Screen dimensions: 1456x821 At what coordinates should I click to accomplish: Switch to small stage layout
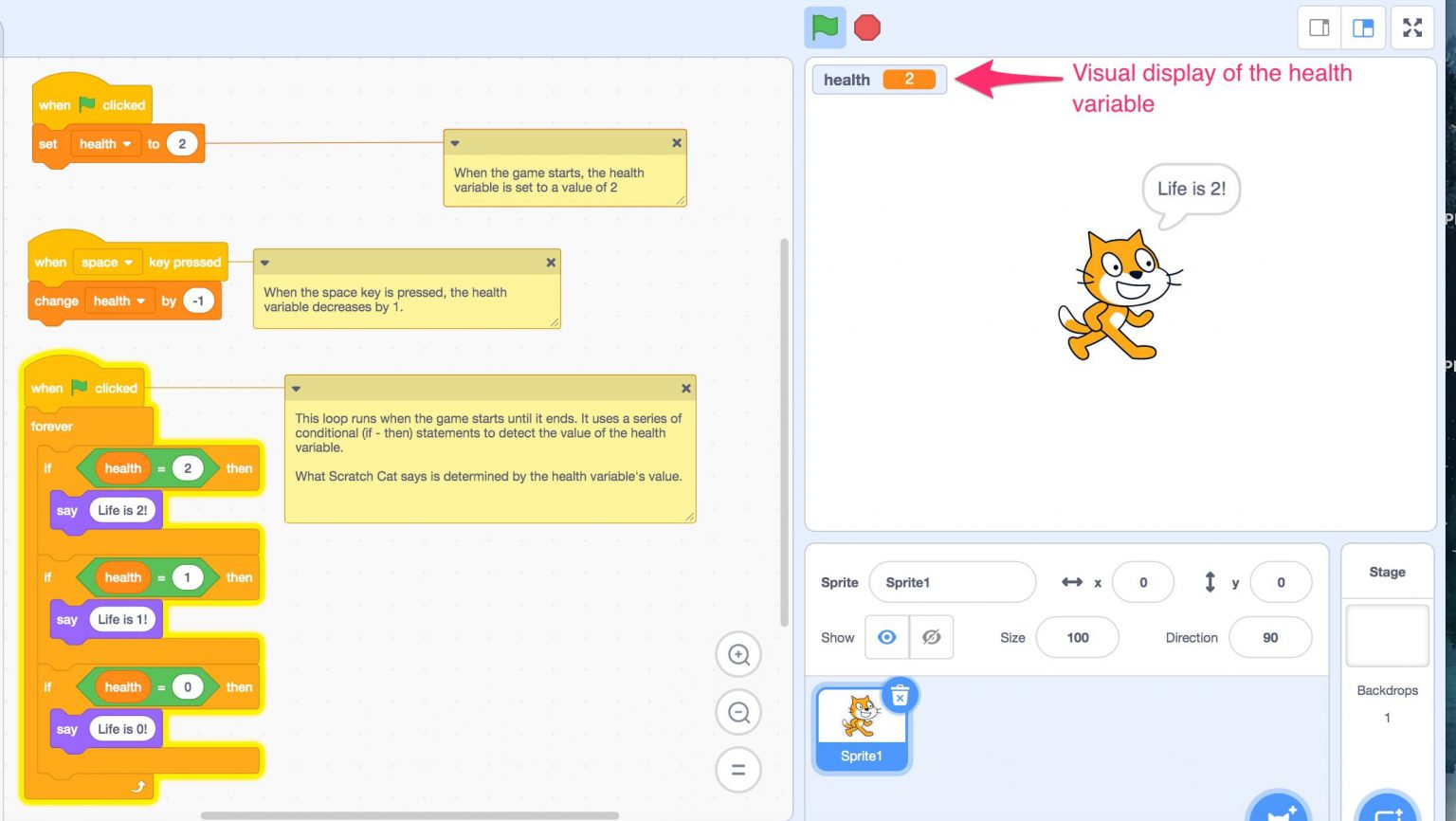pos(1319,27)
